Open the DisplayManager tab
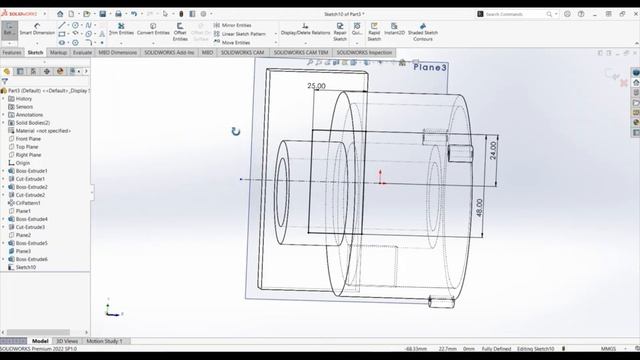640x360 pixels. (x=60, y=71)
